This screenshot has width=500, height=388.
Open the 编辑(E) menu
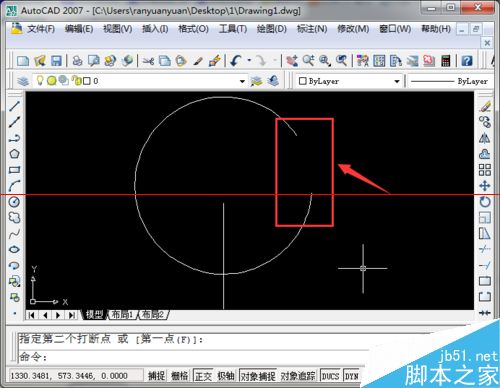79,29
